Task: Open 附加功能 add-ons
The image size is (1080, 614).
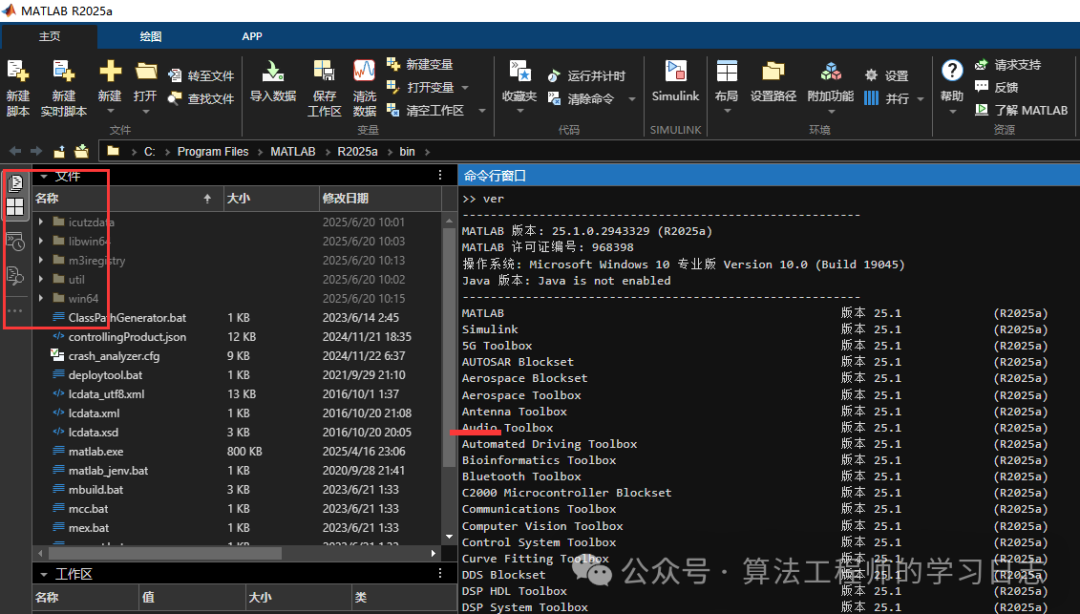Action: 830,87
